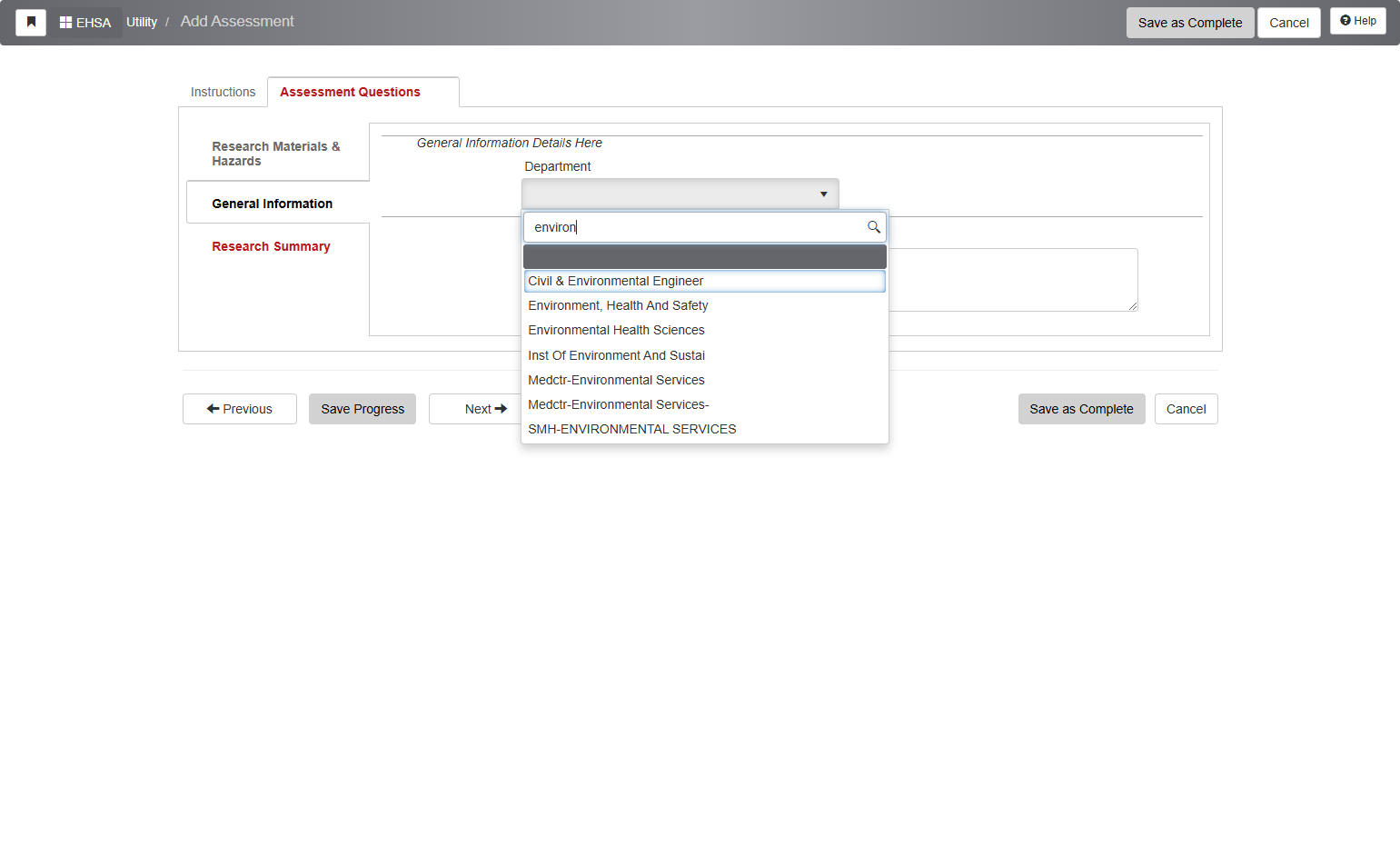Click the bottom Cancel button
The image size is (1400, 866).
1186,409
